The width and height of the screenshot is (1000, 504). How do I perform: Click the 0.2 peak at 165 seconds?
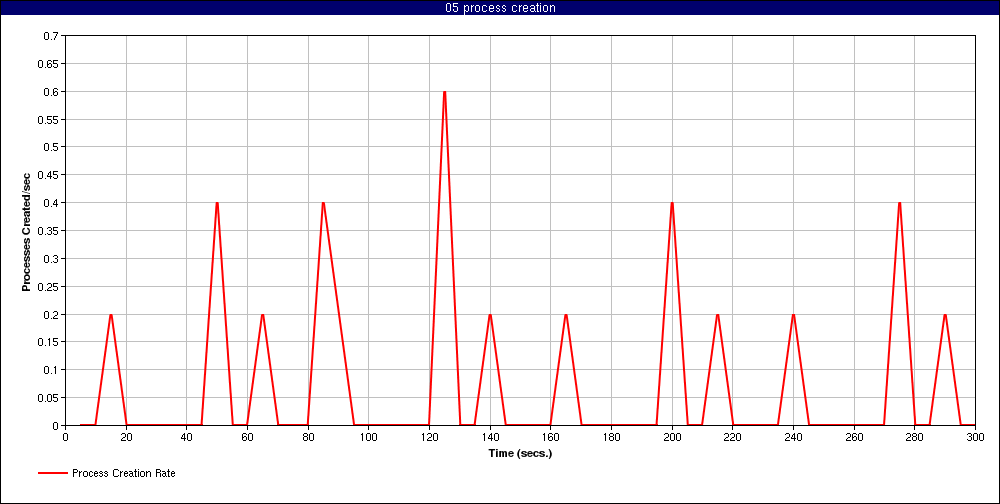[x=566, y=316]
